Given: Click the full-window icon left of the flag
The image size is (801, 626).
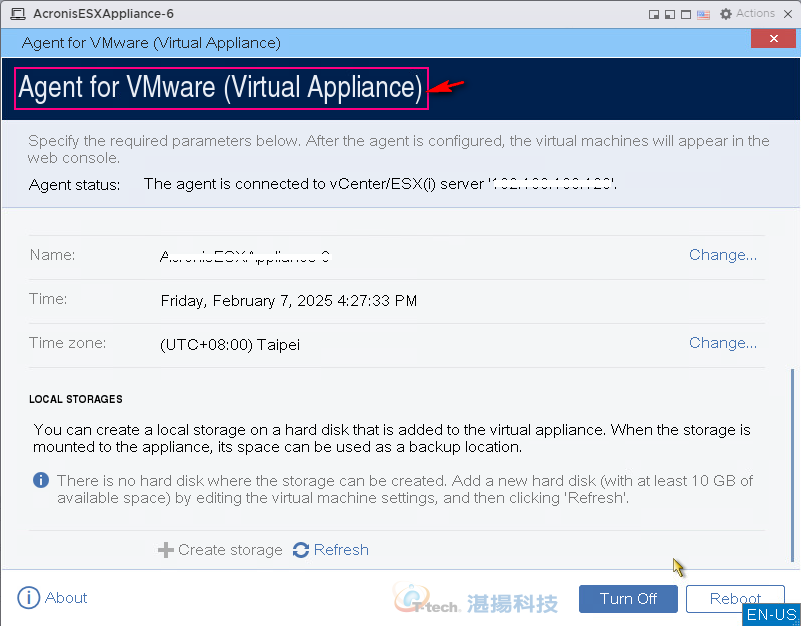Looking at the screenshot, I should [686, 14].
